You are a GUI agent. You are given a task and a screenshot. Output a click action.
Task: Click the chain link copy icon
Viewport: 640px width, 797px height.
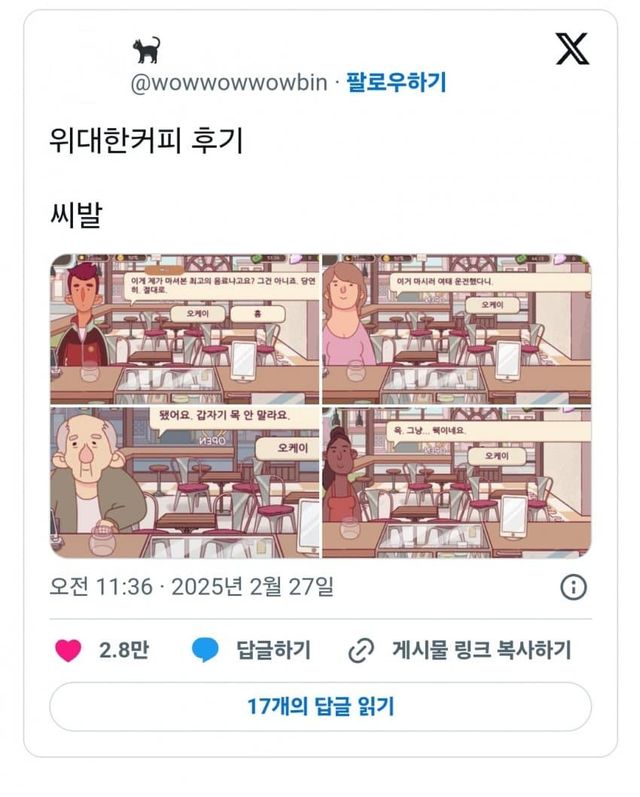[x=361, y=650]
